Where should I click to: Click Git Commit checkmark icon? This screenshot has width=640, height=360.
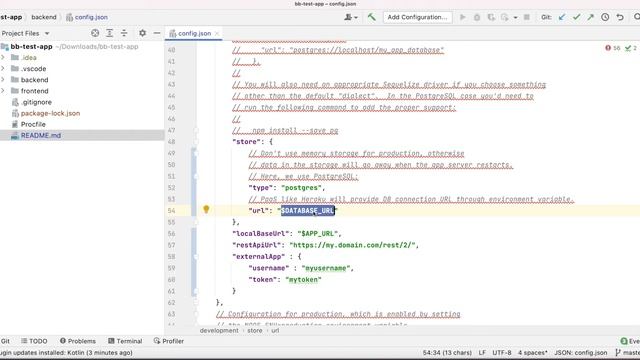point(576,17)
